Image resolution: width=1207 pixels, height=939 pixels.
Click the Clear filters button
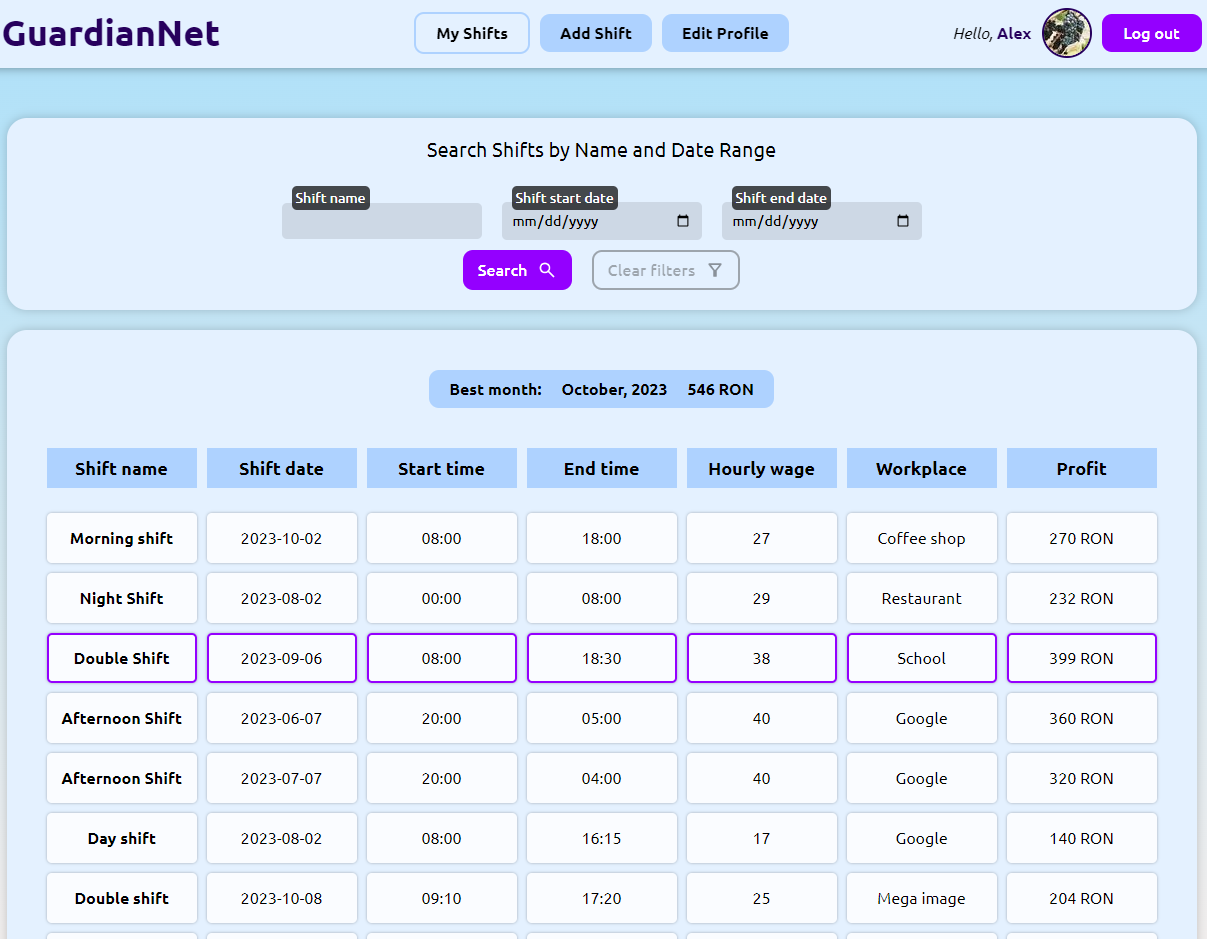(x=665, y=270)
